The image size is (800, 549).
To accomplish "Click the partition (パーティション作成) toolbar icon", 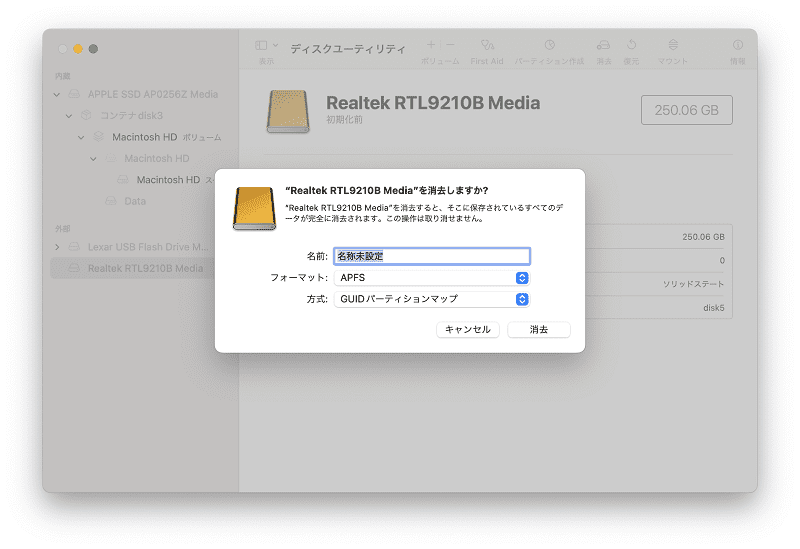I will click(549, 45).
